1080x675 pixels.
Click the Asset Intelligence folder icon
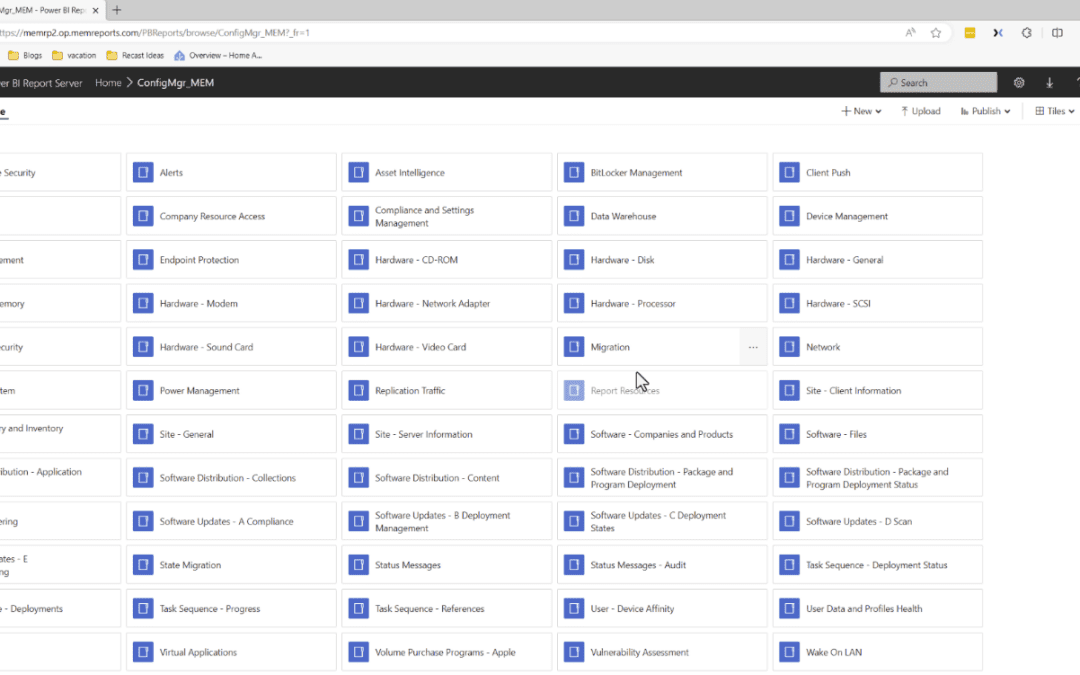[x=358, y=172]
